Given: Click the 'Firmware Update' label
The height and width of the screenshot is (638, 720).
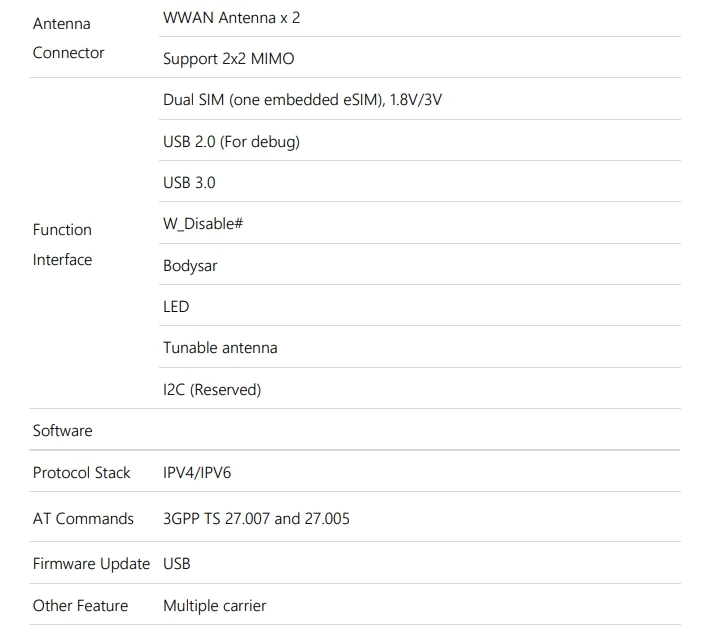Looking at the screenshot, I should (91, 564).
